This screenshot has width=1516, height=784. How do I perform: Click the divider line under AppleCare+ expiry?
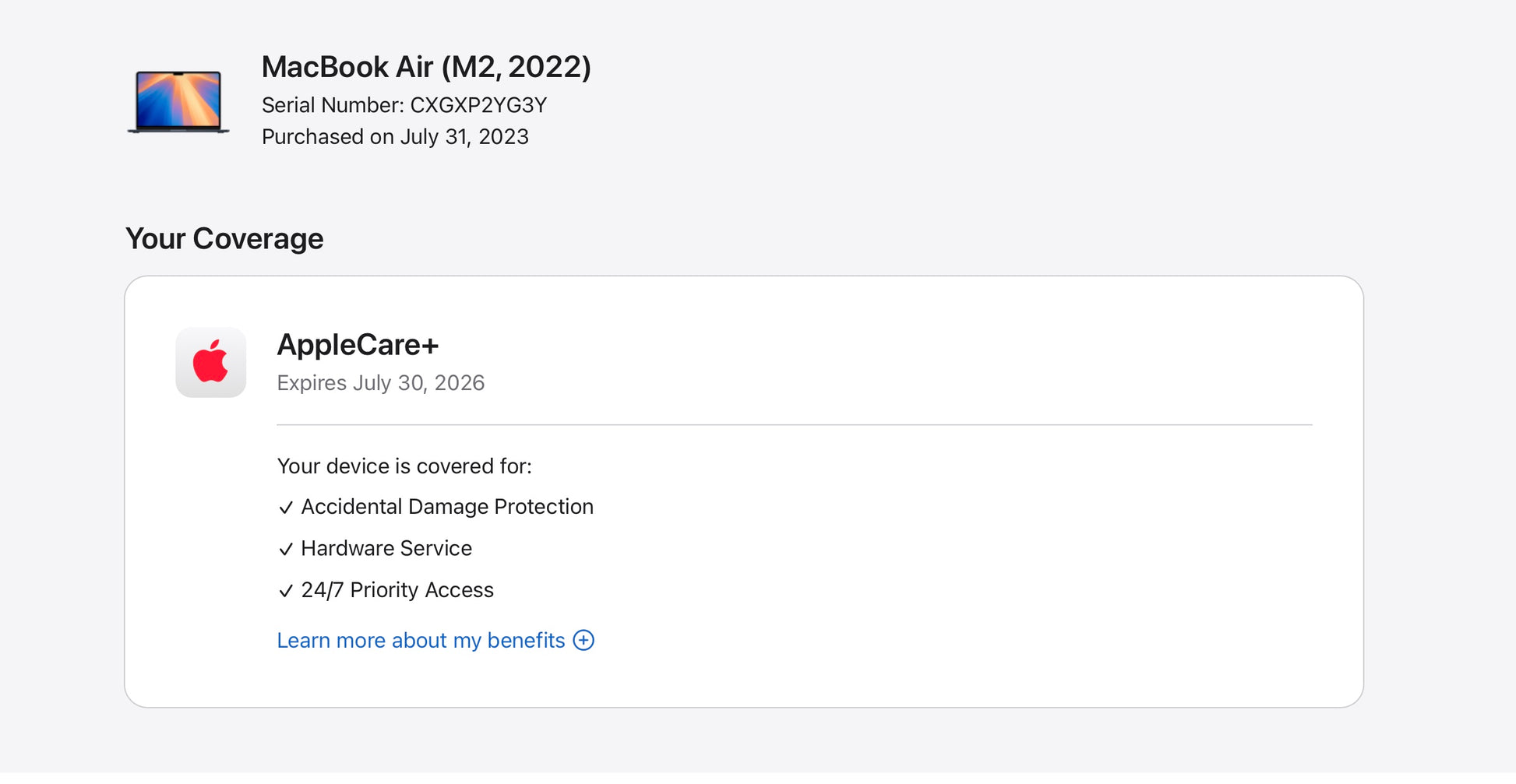coord(794,425)
